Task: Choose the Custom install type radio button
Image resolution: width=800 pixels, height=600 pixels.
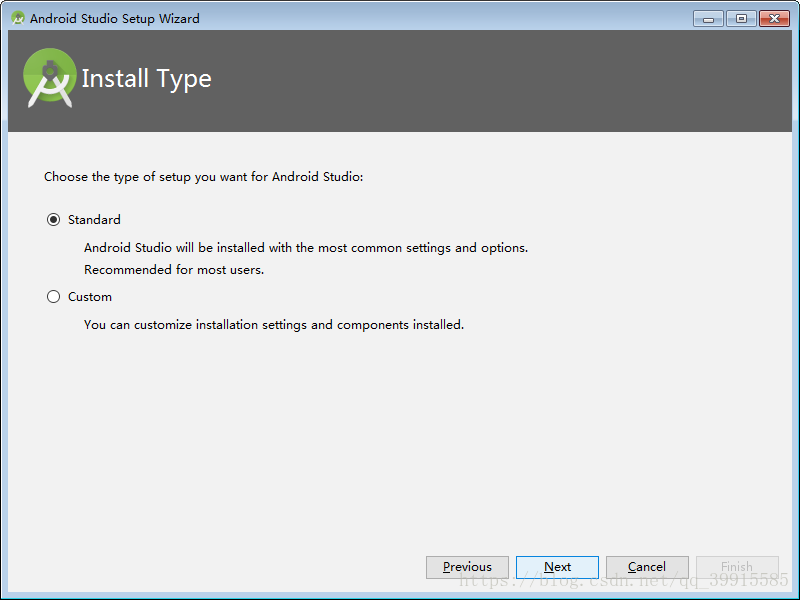Action: tap(54, 297)
